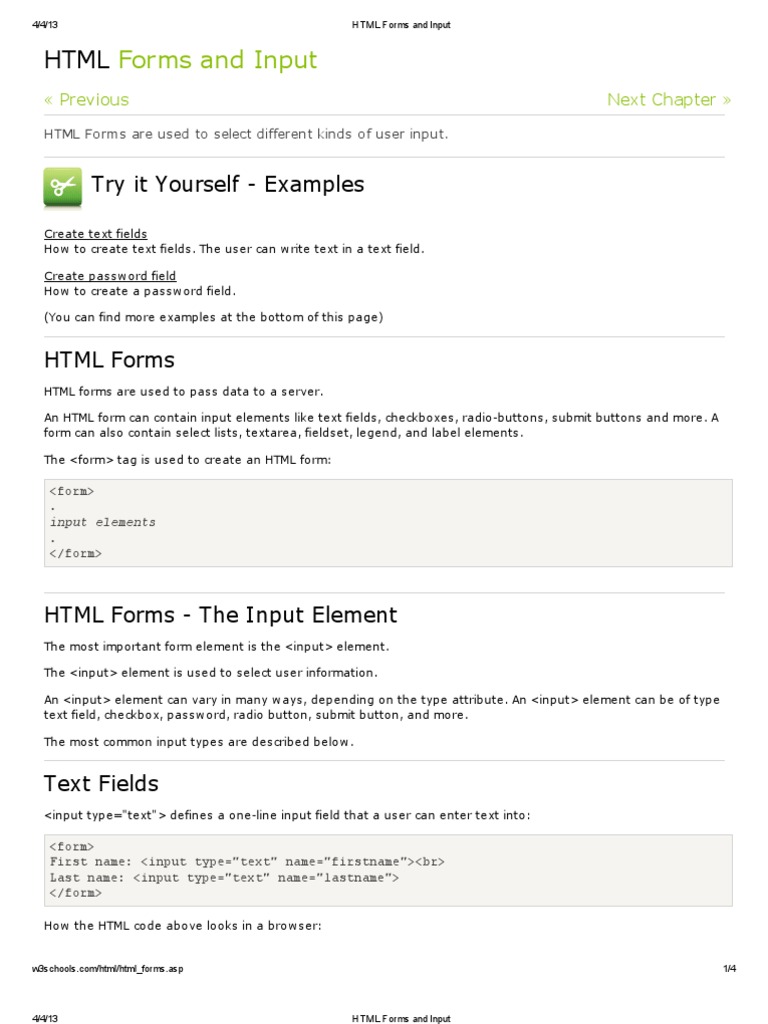Click the 'Try it Yourself - Examples' heading
This screenshot has height=1024, width=768.
tap(227, 184)
